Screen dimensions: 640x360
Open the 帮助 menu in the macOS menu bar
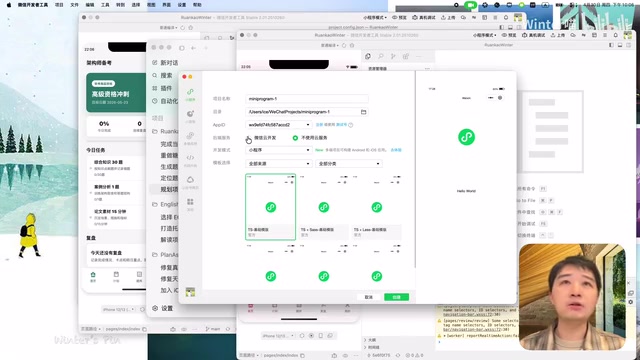tap(197, 5)
